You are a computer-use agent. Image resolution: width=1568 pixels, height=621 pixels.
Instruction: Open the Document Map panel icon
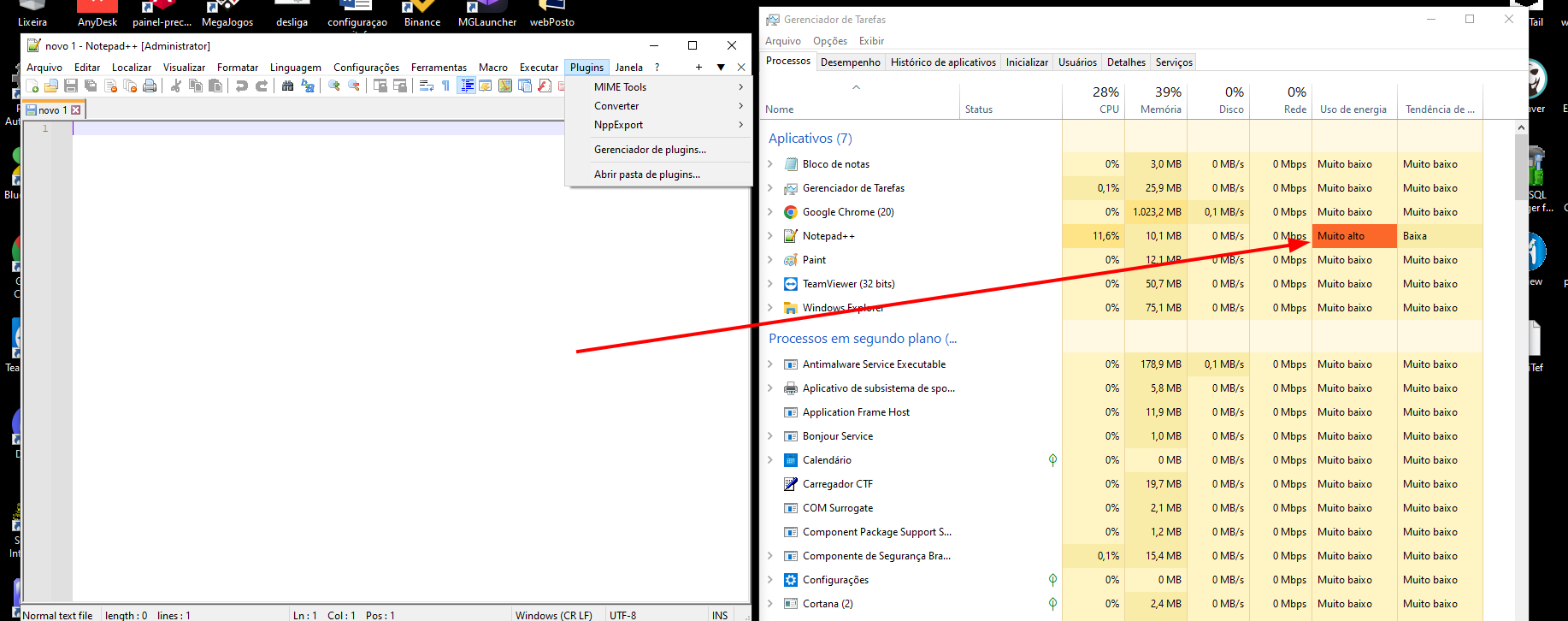click(505, 86)
